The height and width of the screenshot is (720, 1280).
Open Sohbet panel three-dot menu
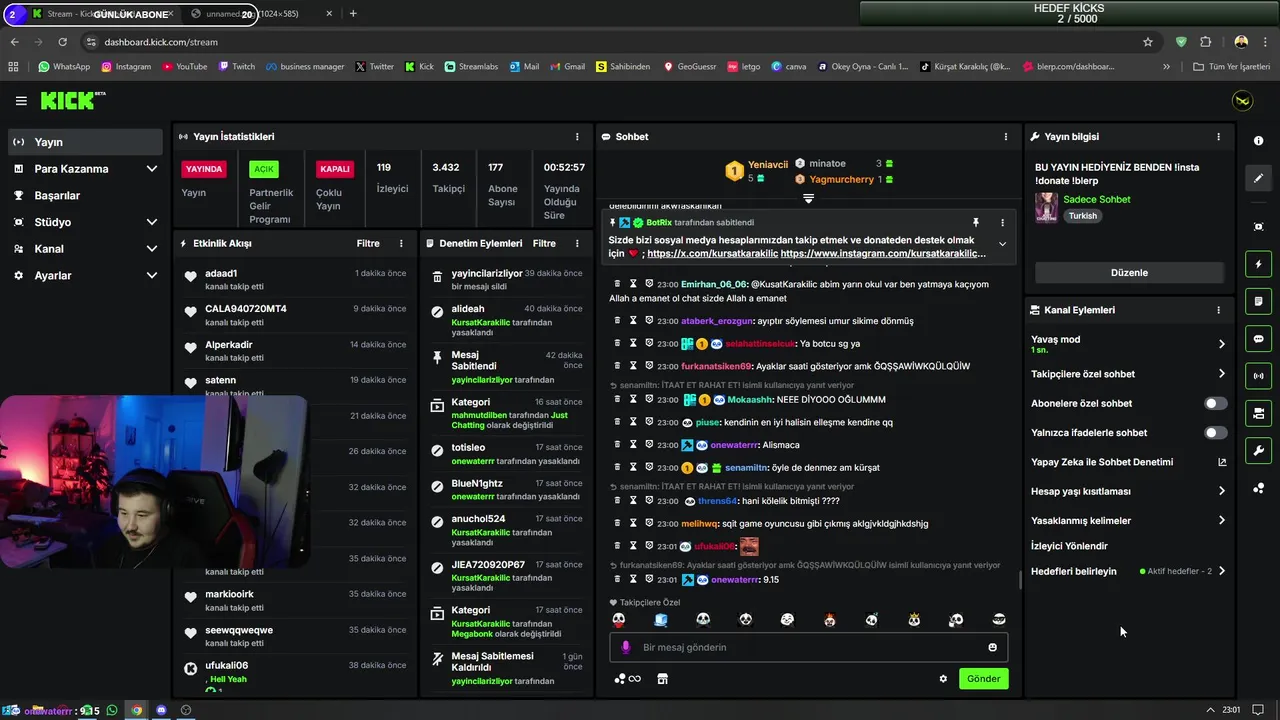tap(1005, 137)
